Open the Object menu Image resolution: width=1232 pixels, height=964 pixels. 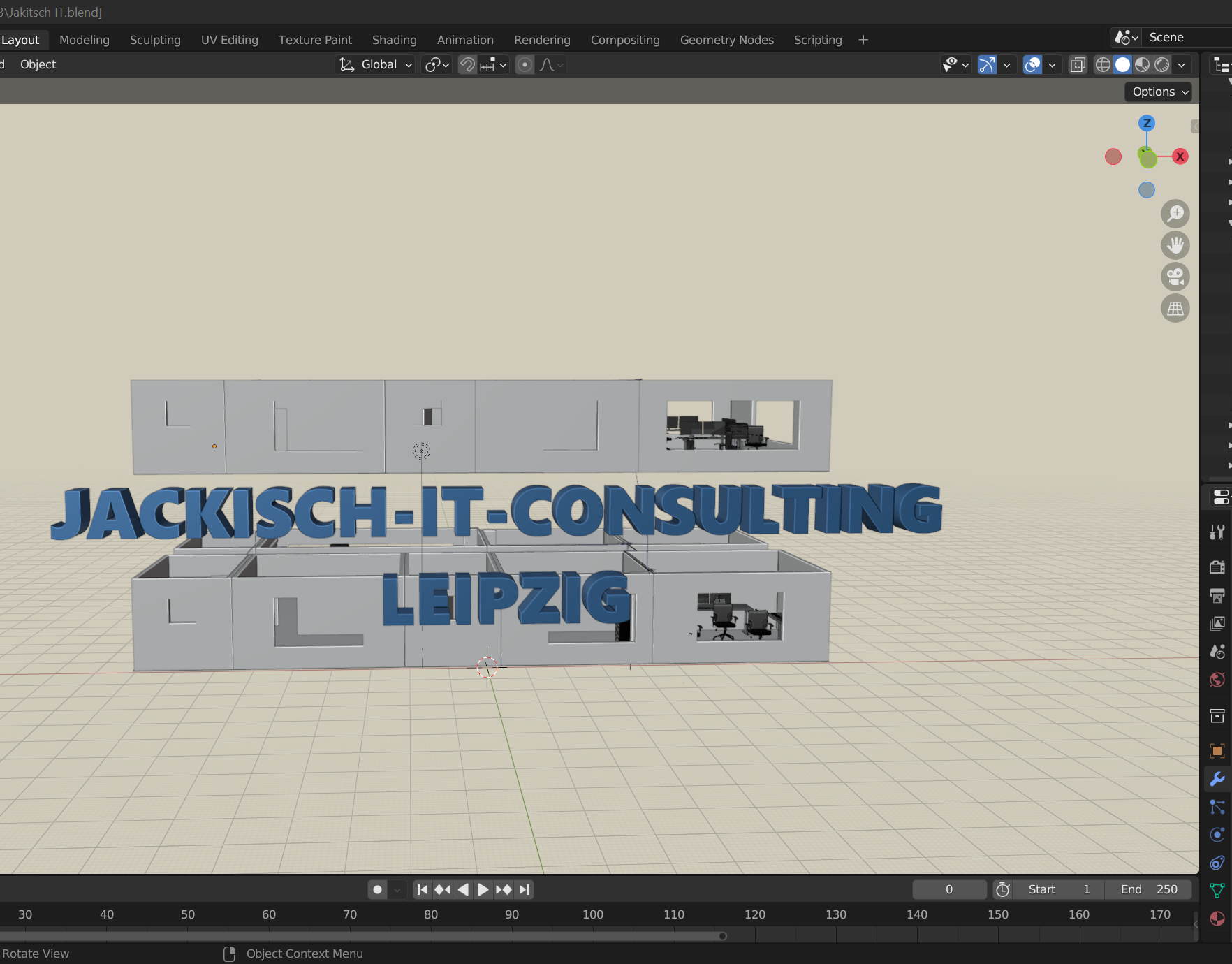coord(38,64)
